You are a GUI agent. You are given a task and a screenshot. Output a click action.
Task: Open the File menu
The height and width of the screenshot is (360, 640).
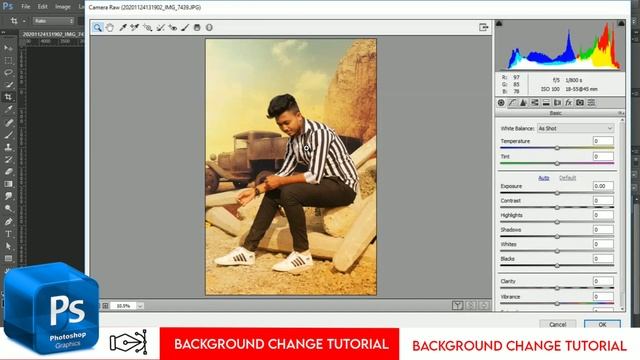[26, 7]
